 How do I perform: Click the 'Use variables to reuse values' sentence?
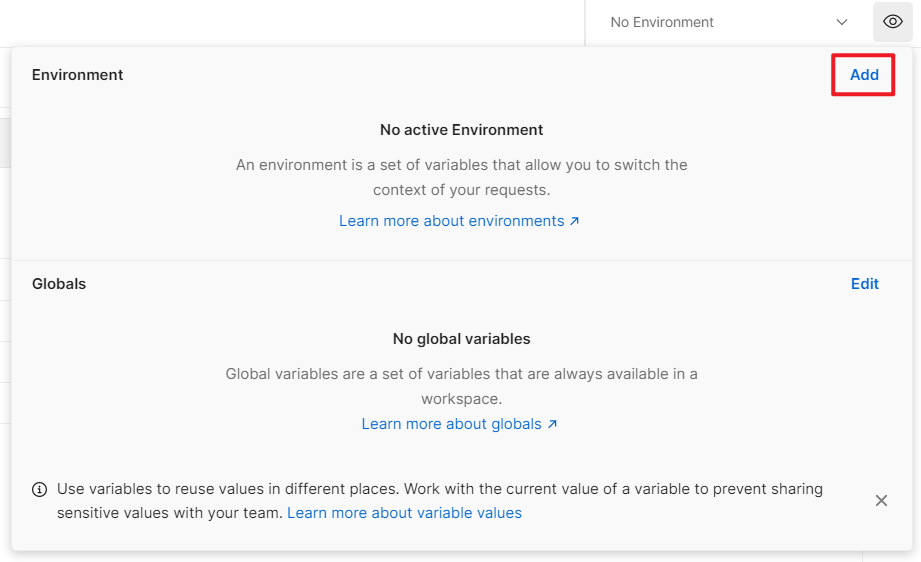tap(228, 489)
